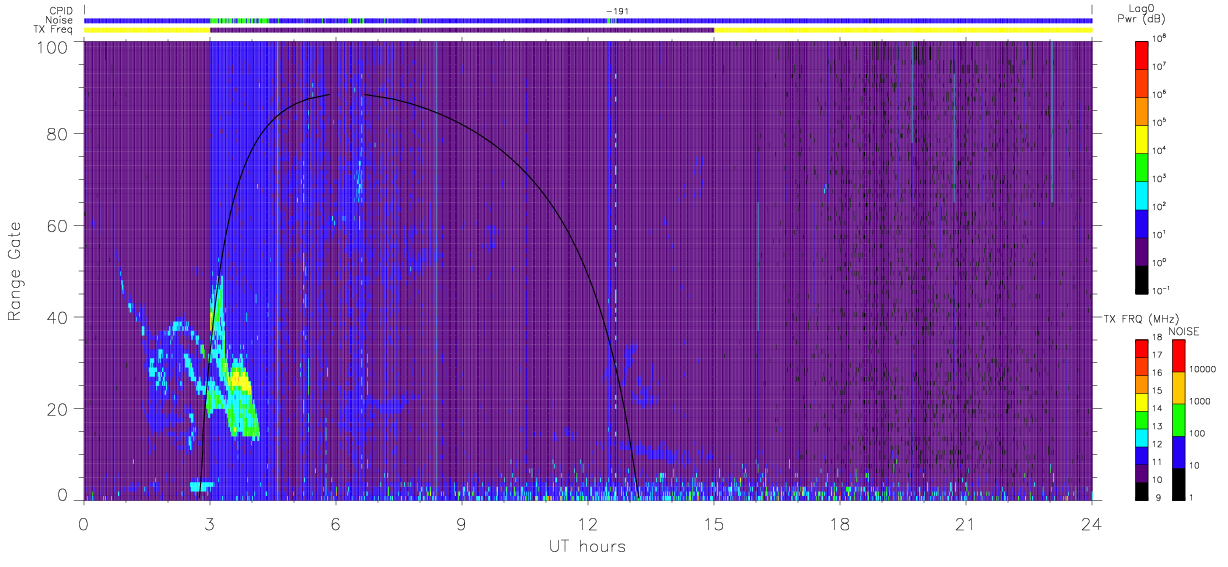The width and height of the screenshot is (1228, 567).
Task: Click the '6' tick on UT hours axis
Action: (x=336, y=523)
